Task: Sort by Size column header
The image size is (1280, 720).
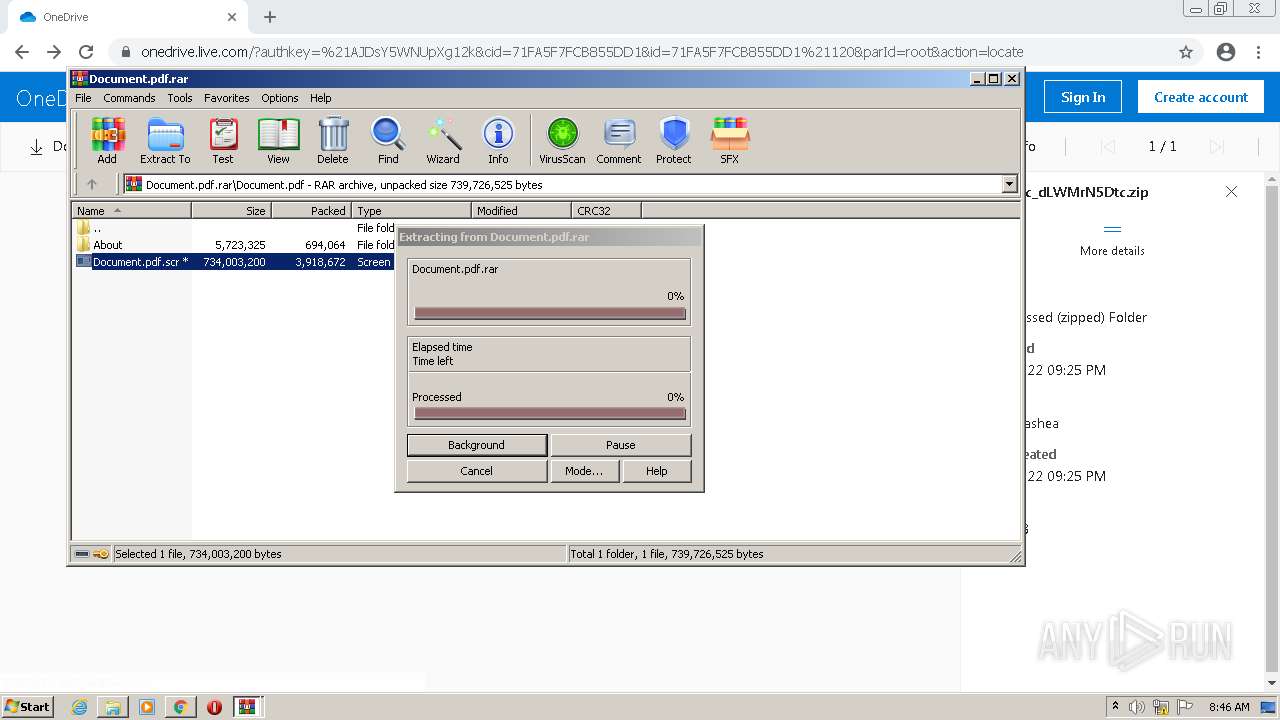Action: tap(231, 211)
